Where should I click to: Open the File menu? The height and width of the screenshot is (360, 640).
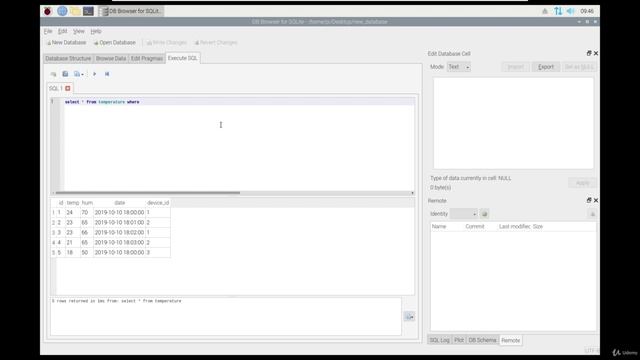click(48, 31)
